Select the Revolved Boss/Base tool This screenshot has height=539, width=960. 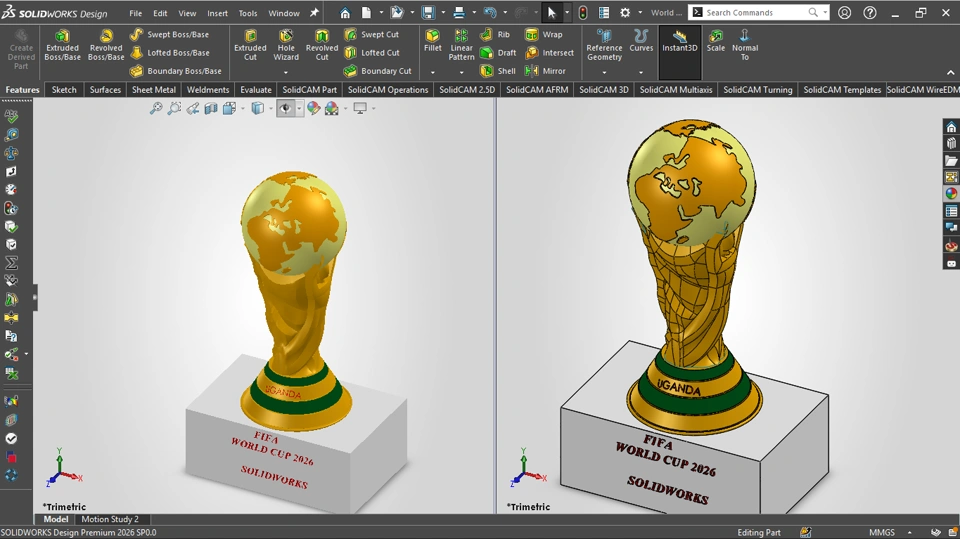(x=106, y=45)
